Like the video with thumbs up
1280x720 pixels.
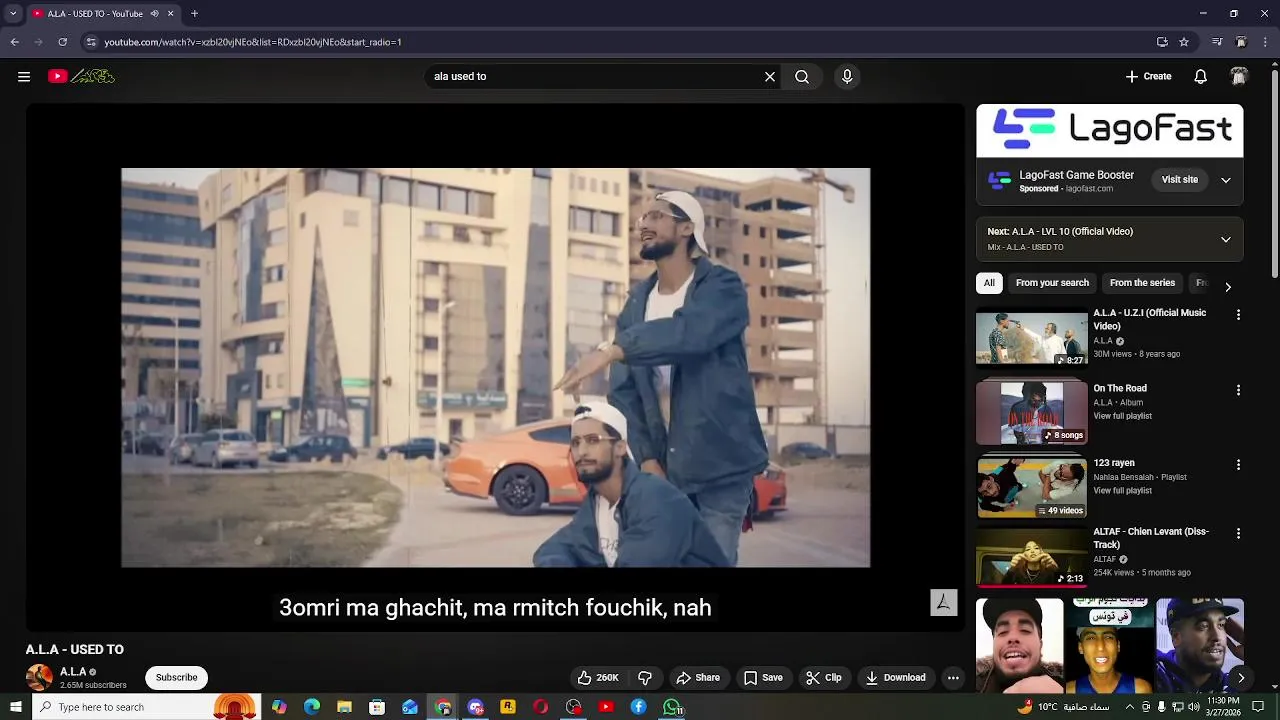tap(598, 677)
